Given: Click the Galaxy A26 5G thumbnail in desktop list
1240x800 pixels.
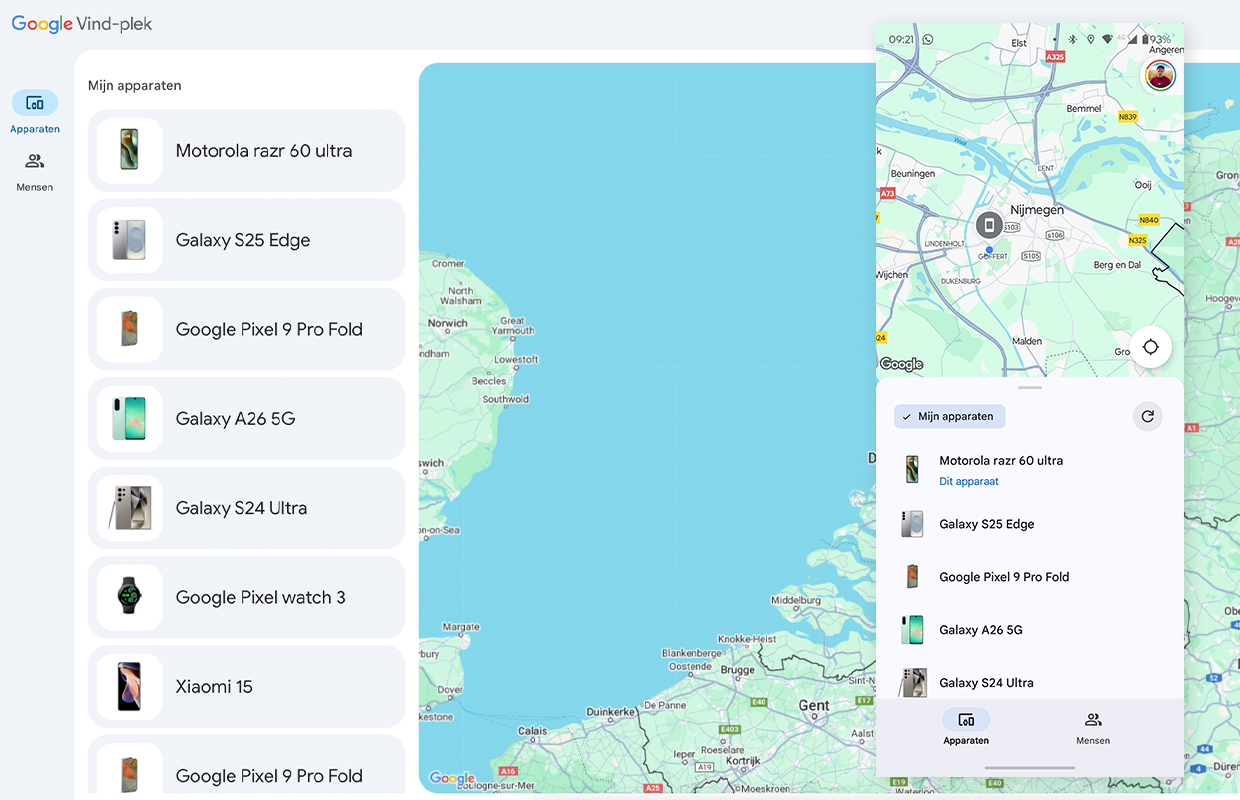Looking at the screenshot, I should click(129, 419).
